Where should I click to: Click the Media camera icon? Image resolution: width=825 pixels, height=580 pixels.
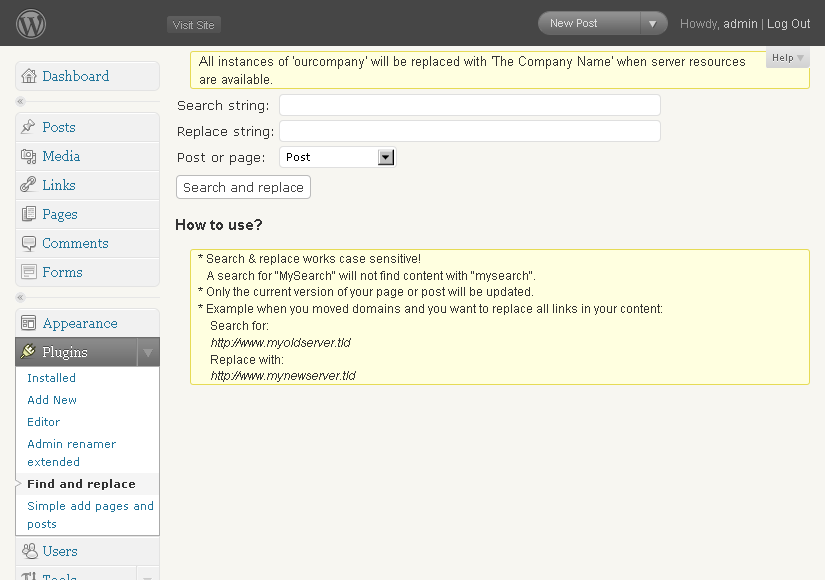pyautogui.click(x=28, y=156)
